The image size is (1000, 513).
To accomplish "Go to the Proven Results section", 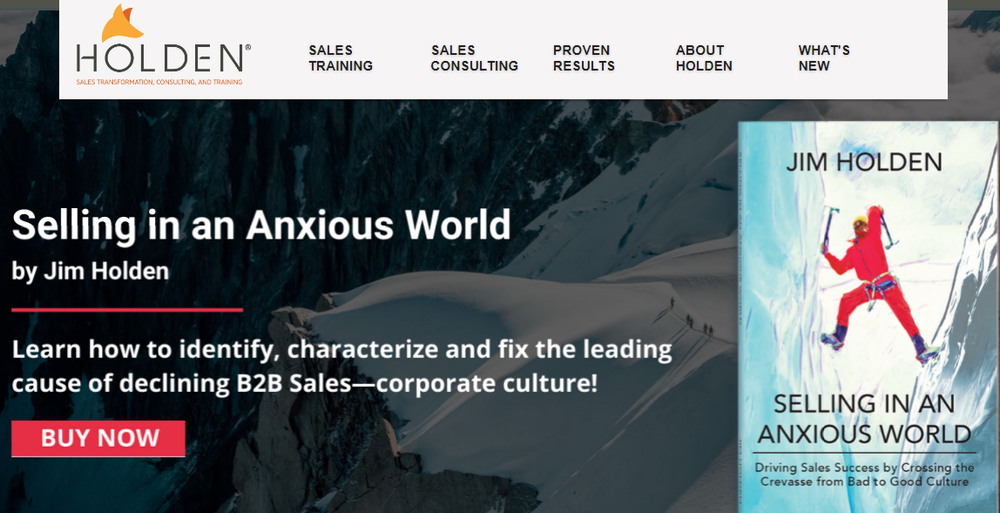I will (x=584, y=58).
